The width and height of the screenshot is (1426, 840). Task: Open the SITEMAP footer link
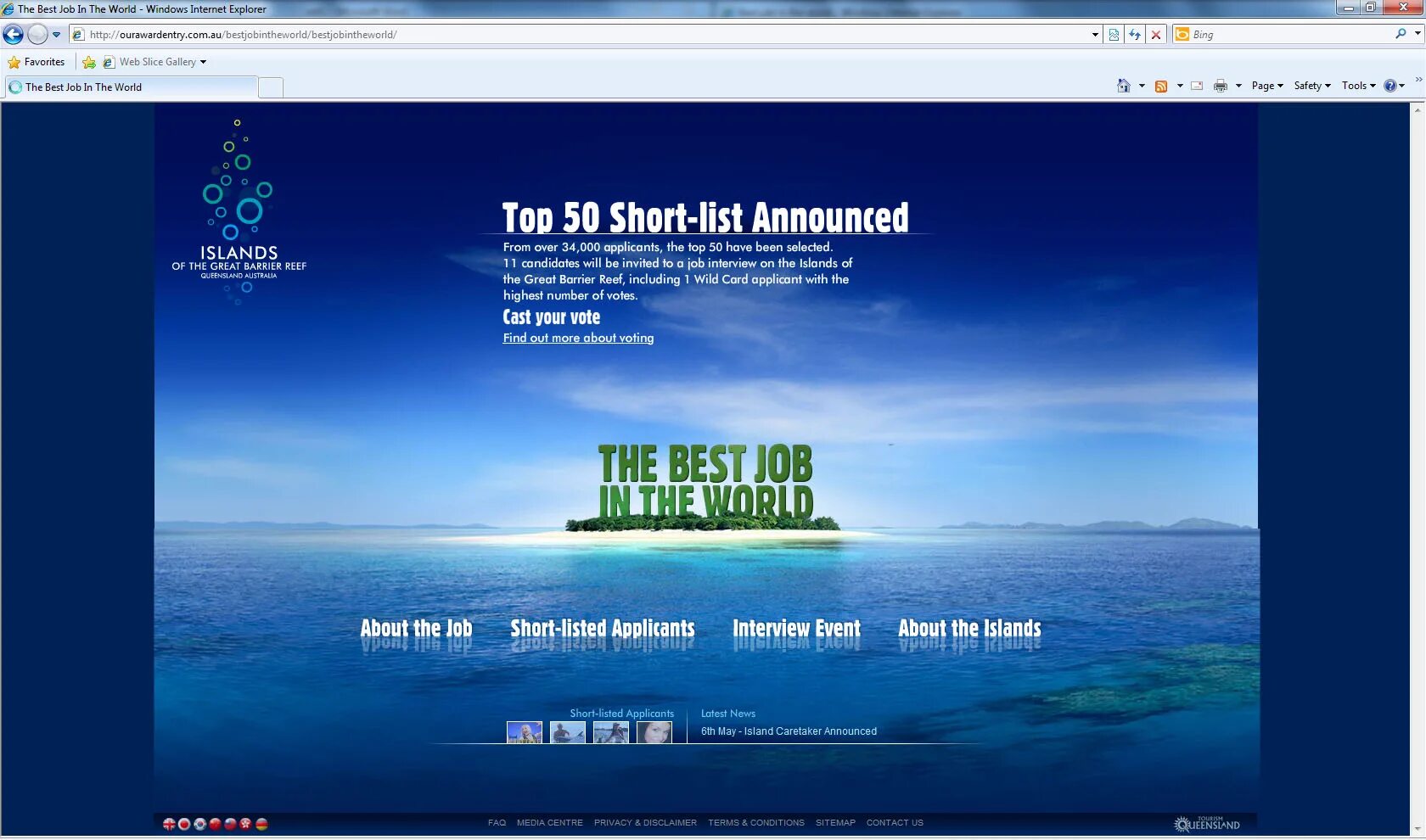point(835,823)
